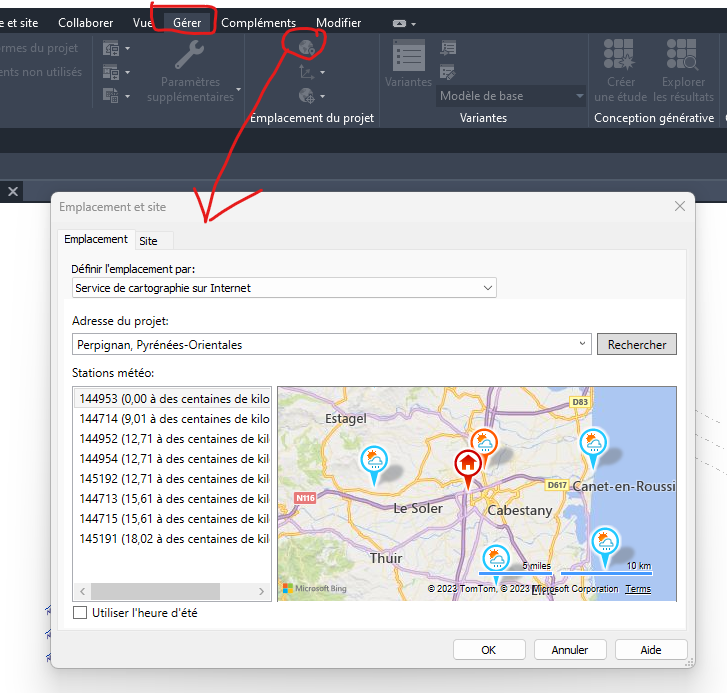The image size is (727, 693).
Task: Click the second settings icon beside Paramètres
Action: pyautogui.click(x=111, y=72)
